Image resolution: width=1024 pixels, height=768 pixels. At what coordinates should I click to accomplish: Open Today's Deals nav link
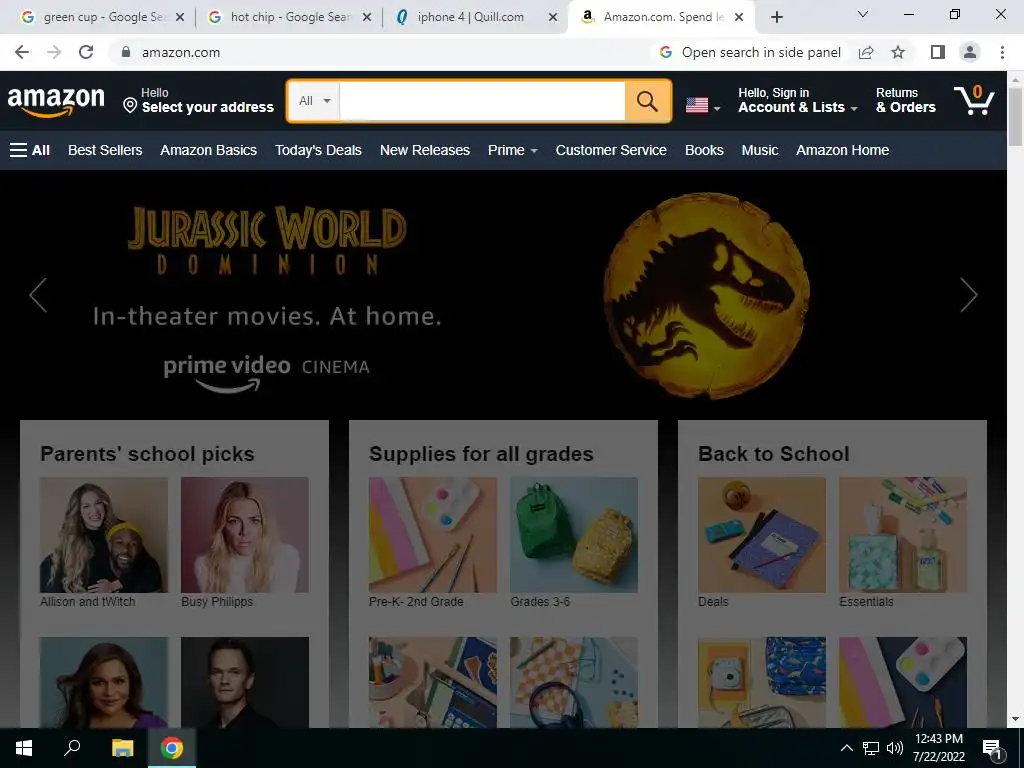318,150
